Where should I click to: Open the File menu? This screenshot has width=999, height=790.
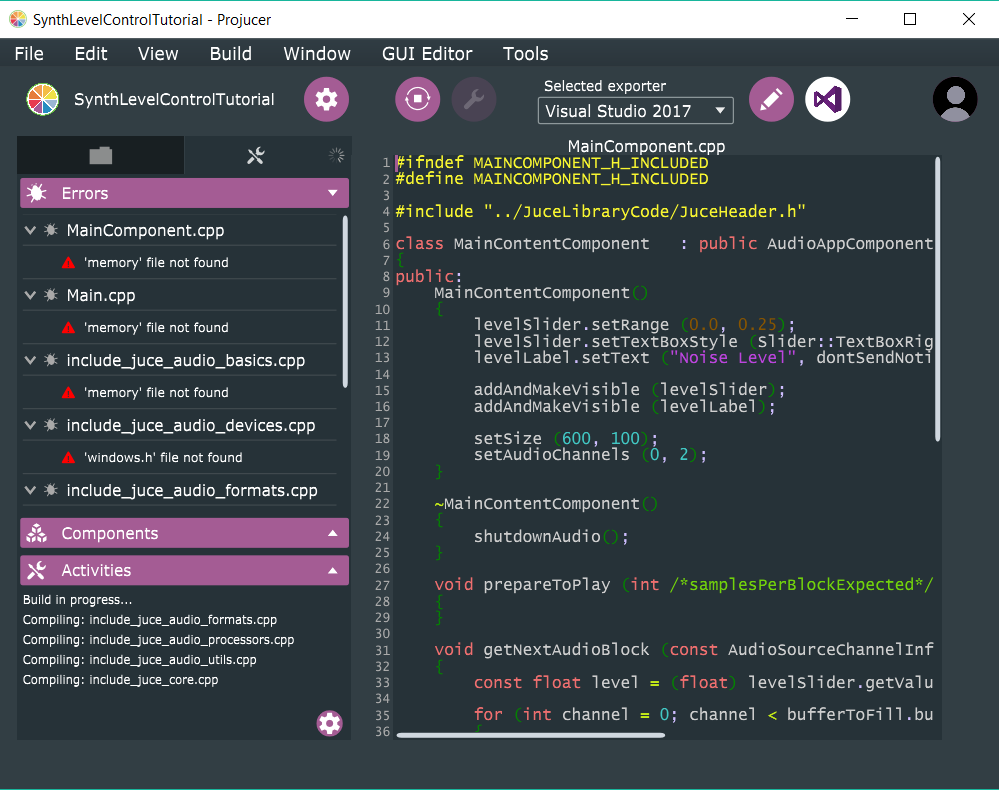[x=29, y=54]
